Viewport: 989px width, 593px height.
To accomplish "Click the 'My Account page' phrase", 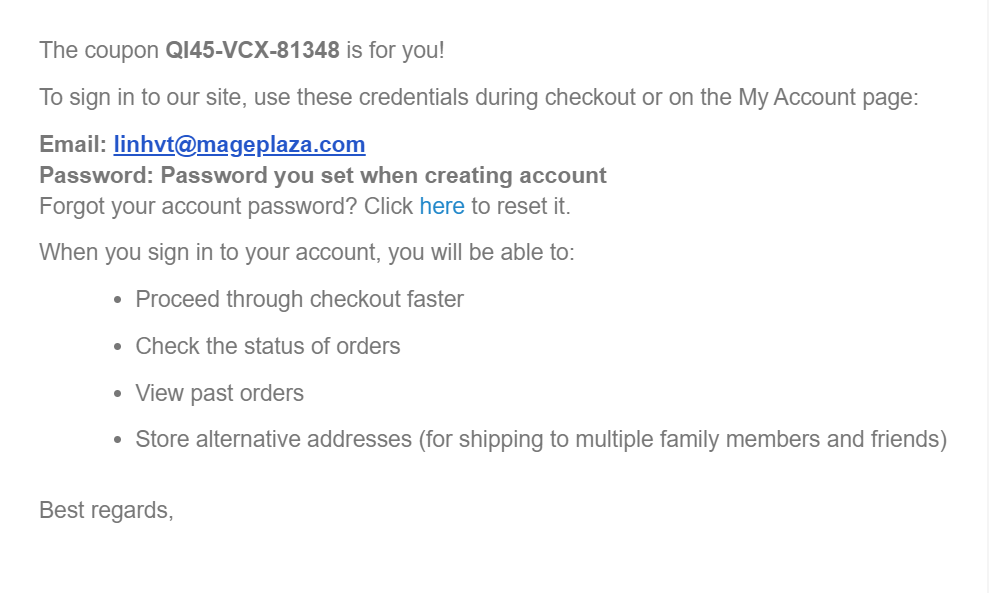I will [x=828, y=97].
